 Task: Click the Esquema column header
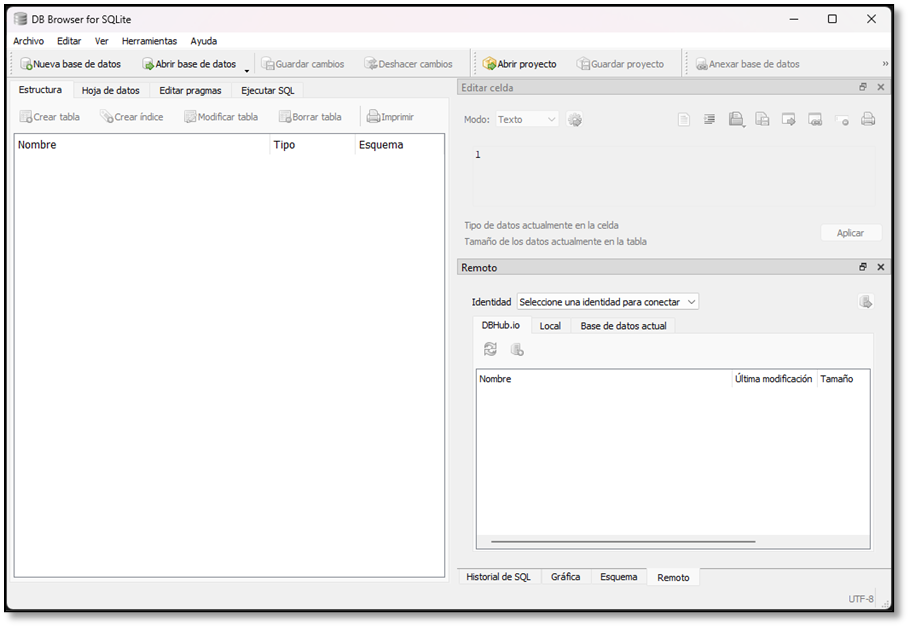(399, 145)
